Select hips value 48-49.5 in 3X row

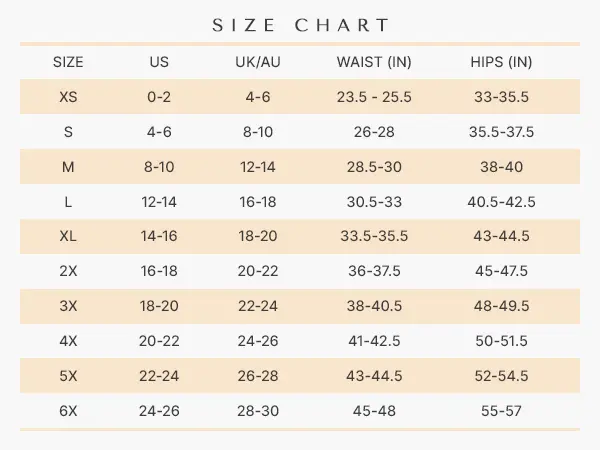(x=501, y=306)
